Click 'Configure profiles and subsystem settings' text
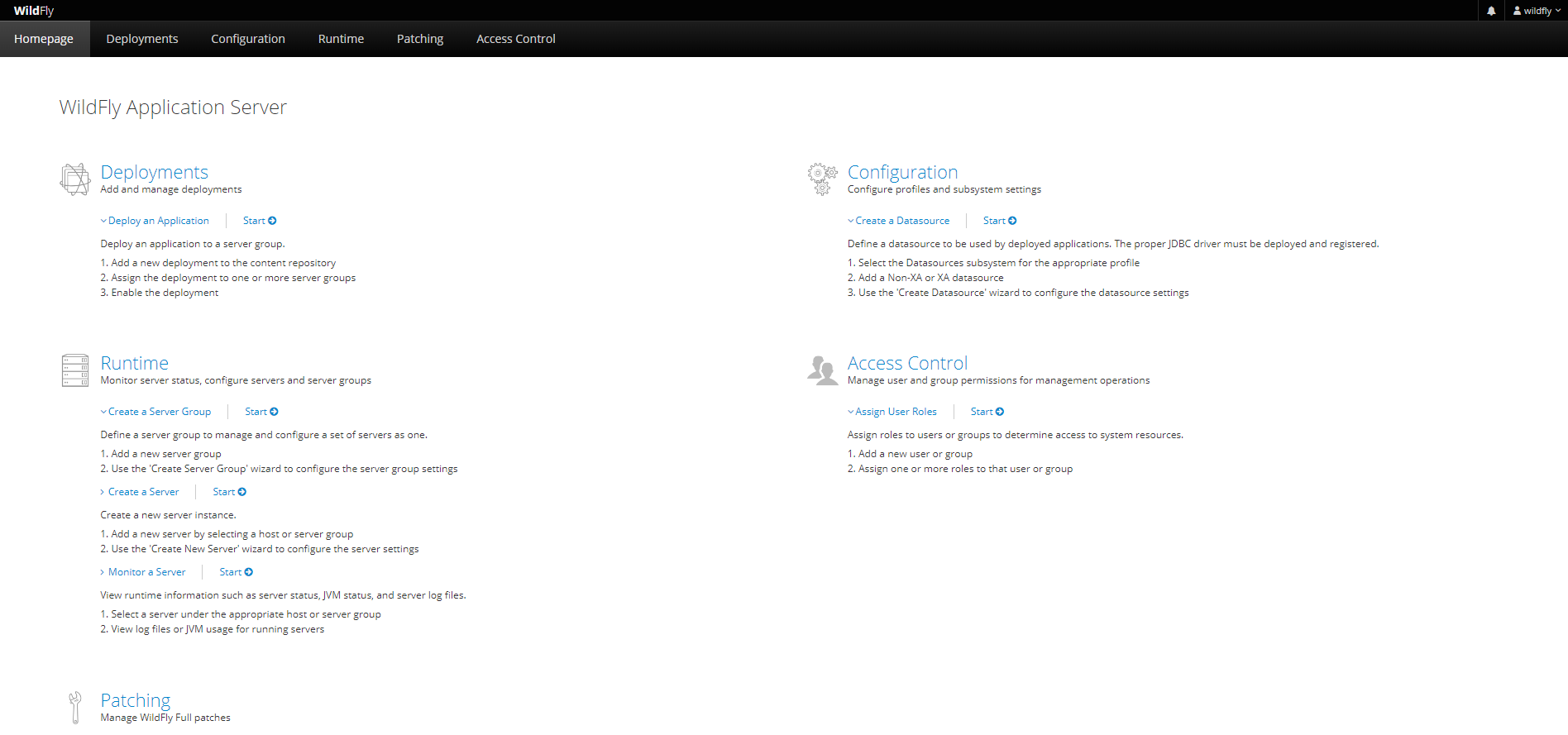 (944, 189)
